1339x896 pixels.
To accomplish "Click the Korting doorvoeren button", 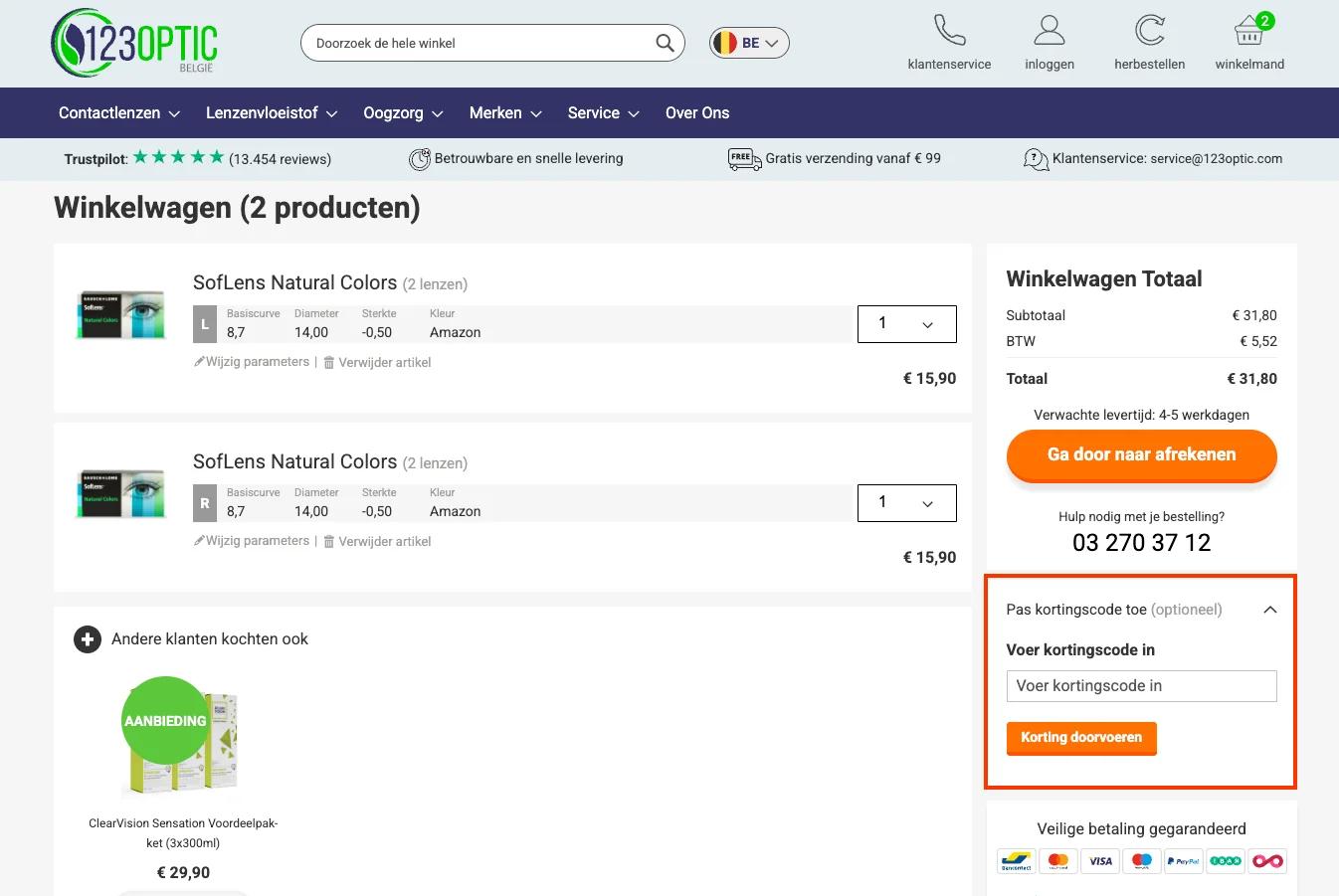I will (x=1081, y=739).
